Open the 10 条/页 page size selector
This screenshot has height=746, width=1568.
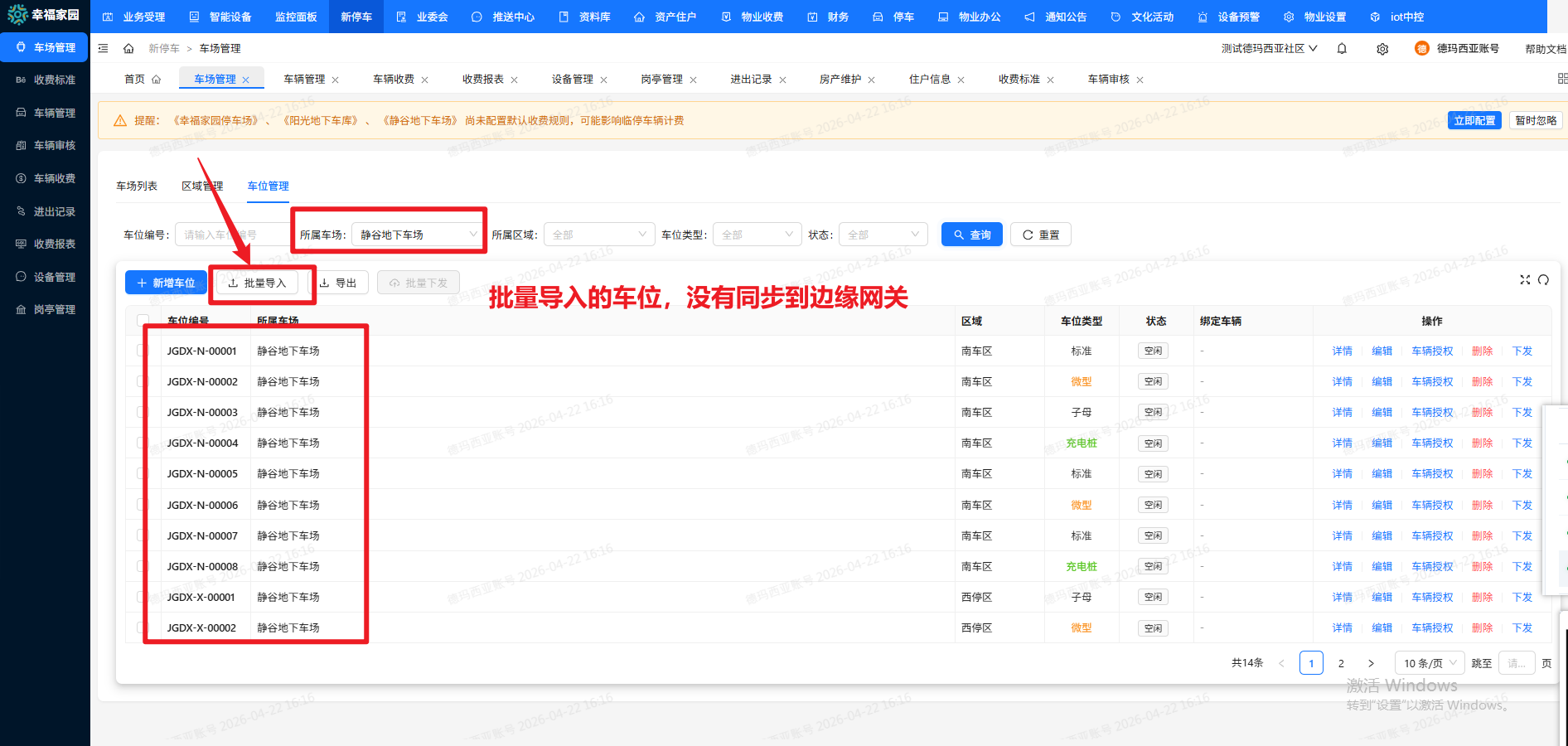click(x=1430, y=663)
